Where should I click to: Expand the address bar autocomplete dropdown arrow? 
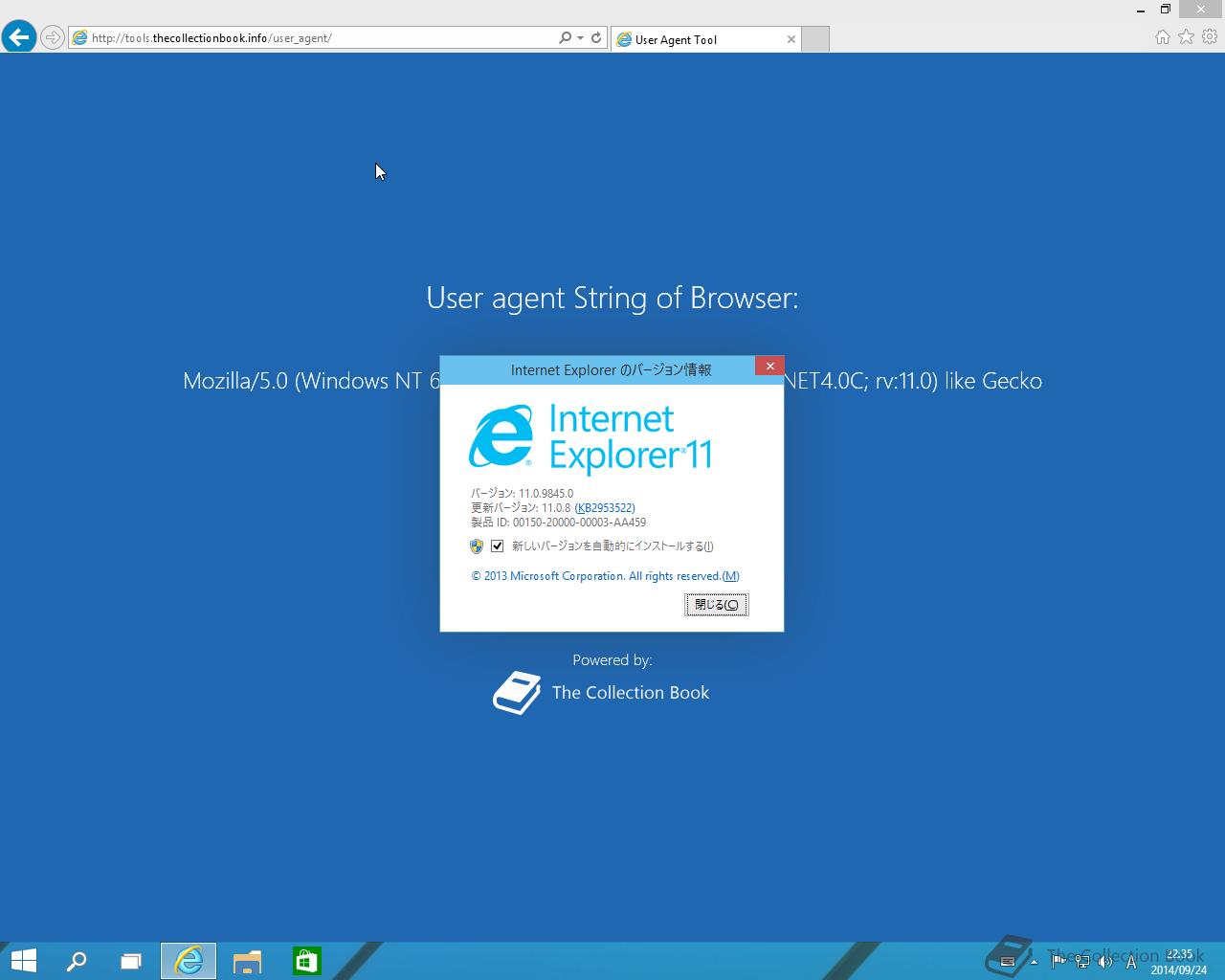pyautogui.click(x=580, y=38)
